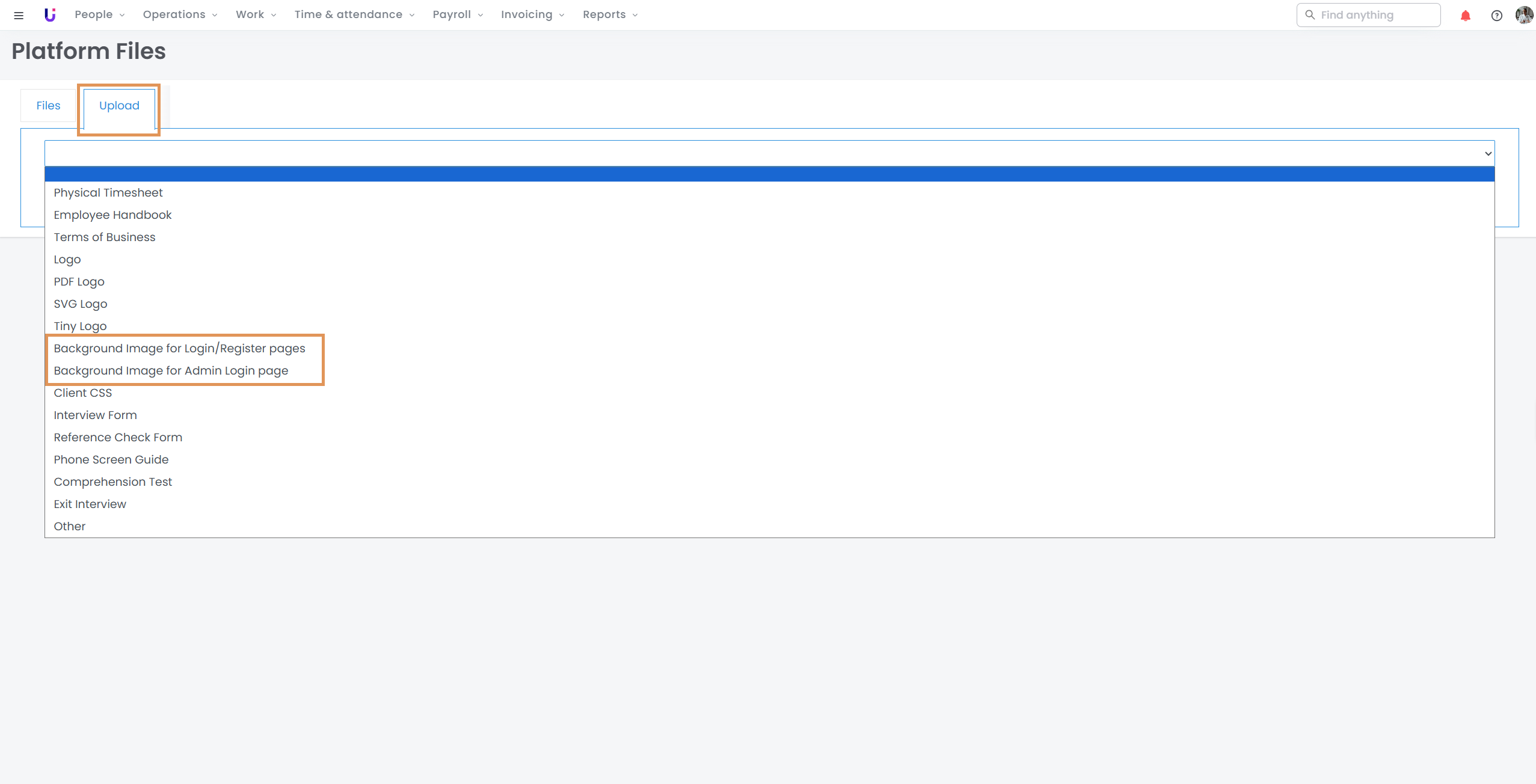The width and height of the screenshot is (1536, 784).
Task: Pick Background Image for Admin Login page
Action: [x=171, y=371]
